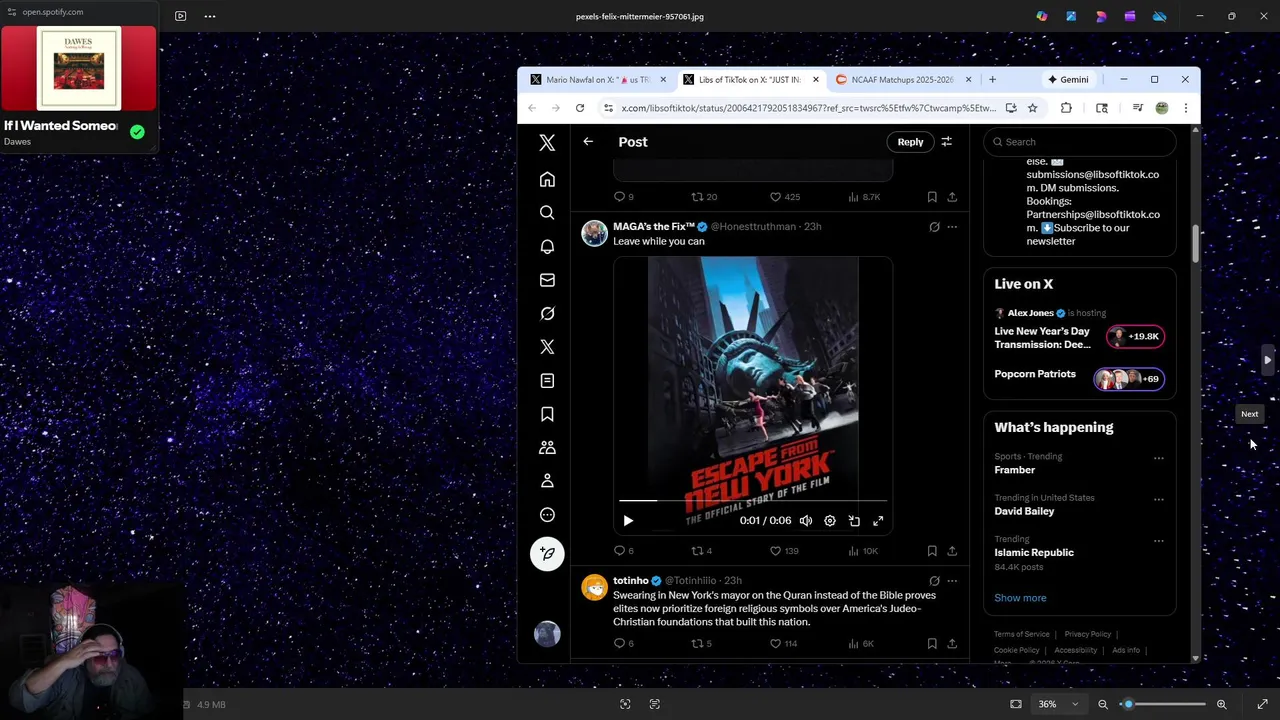Open a new browser tab
This screenshot has height=720, width=1280.
992,80
